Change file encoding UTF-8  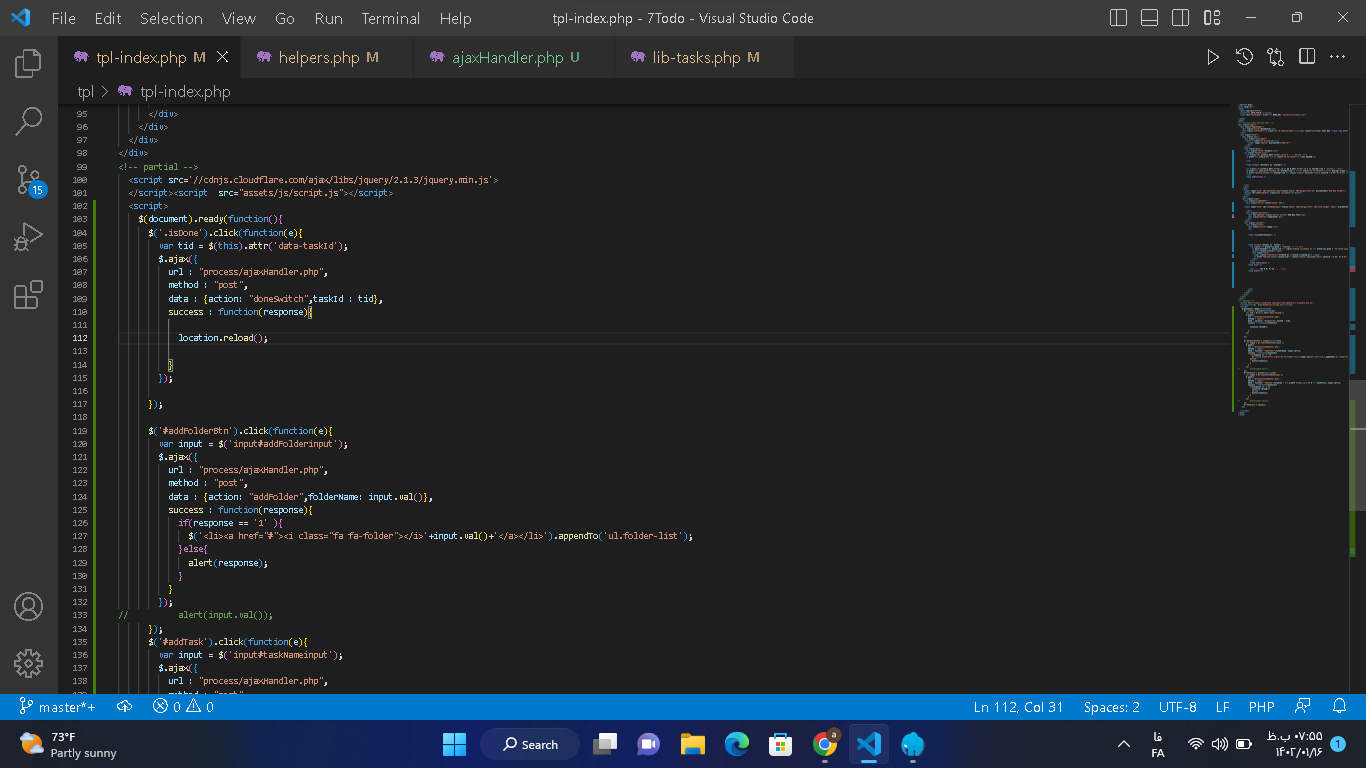[x=1178, y=707]
